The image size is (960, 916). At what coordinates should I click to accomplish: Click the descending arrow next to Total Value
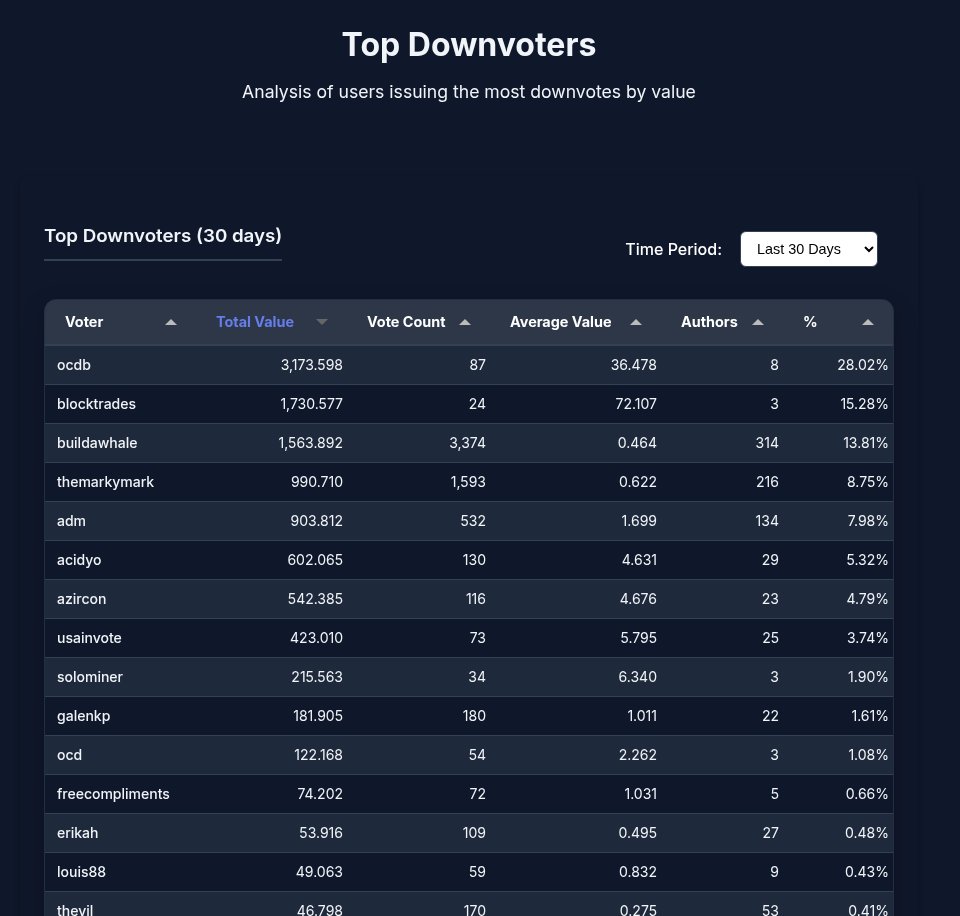[322, 322]
